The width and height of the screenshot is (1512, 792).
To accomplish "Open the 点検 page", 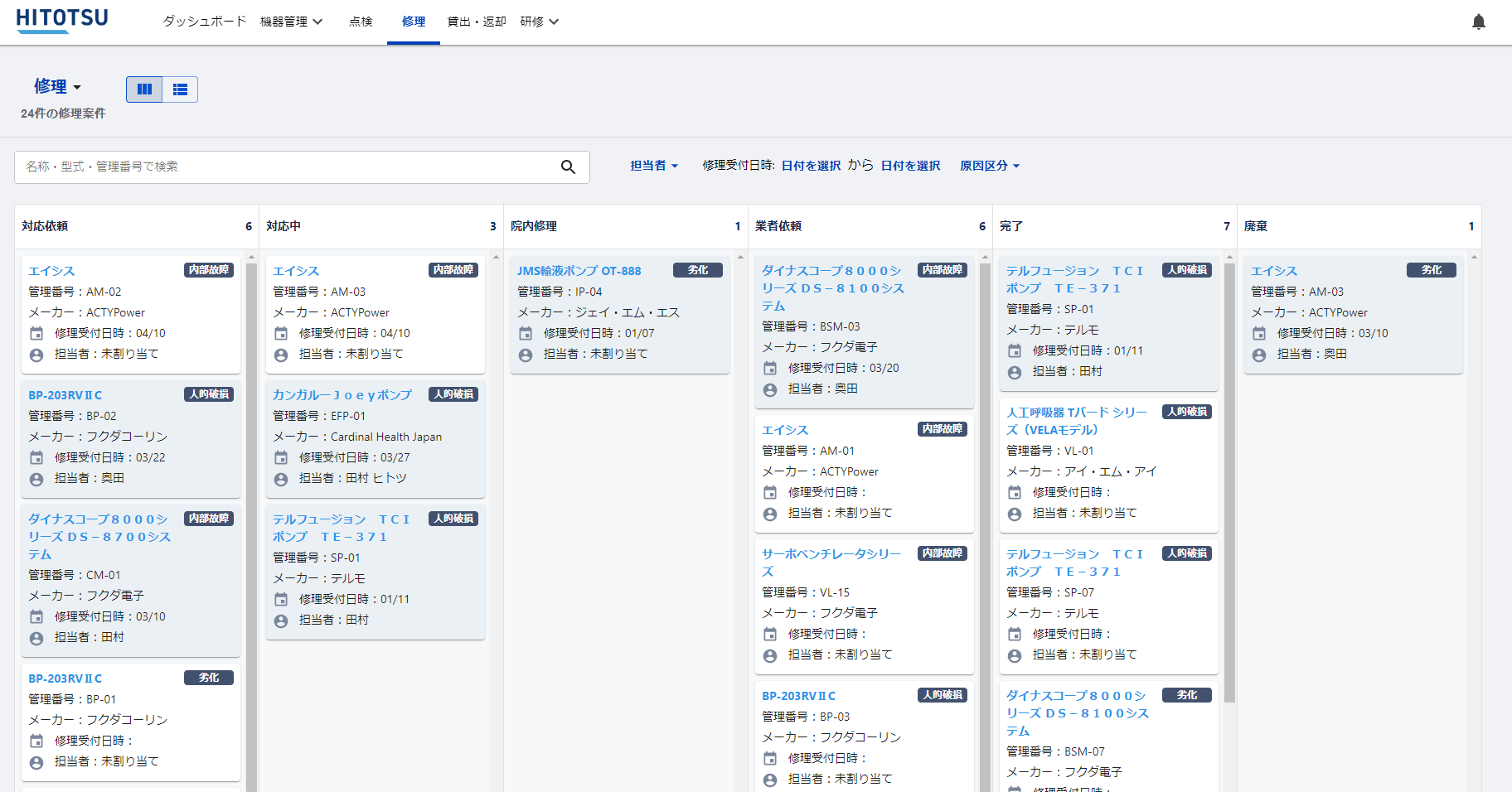I will click(x=361, y=22).
